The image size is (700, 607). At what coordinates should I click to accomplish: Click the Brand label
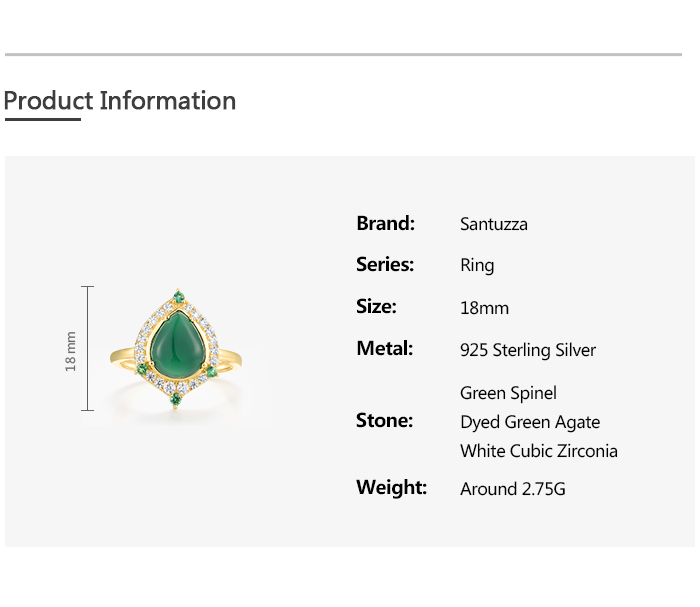coord(385,223)
